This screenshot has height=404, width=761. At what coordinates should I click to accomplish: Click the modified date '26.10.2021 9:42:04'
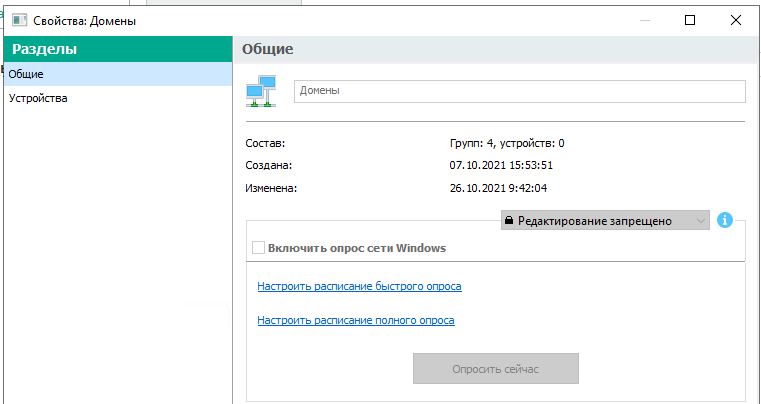click(x=498, y=188)
